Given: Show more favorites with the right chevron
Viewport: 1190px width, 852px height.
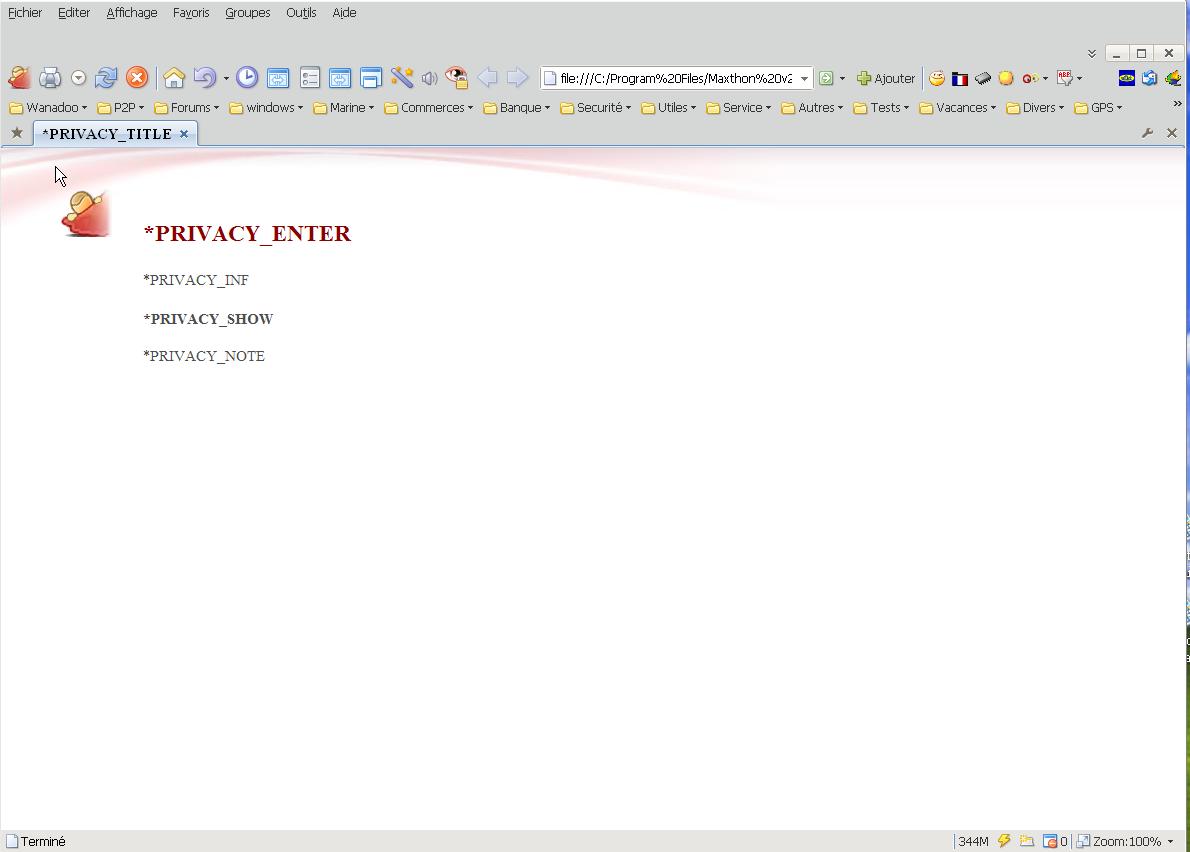Looking at the screenshot, I should point(1178,103).
